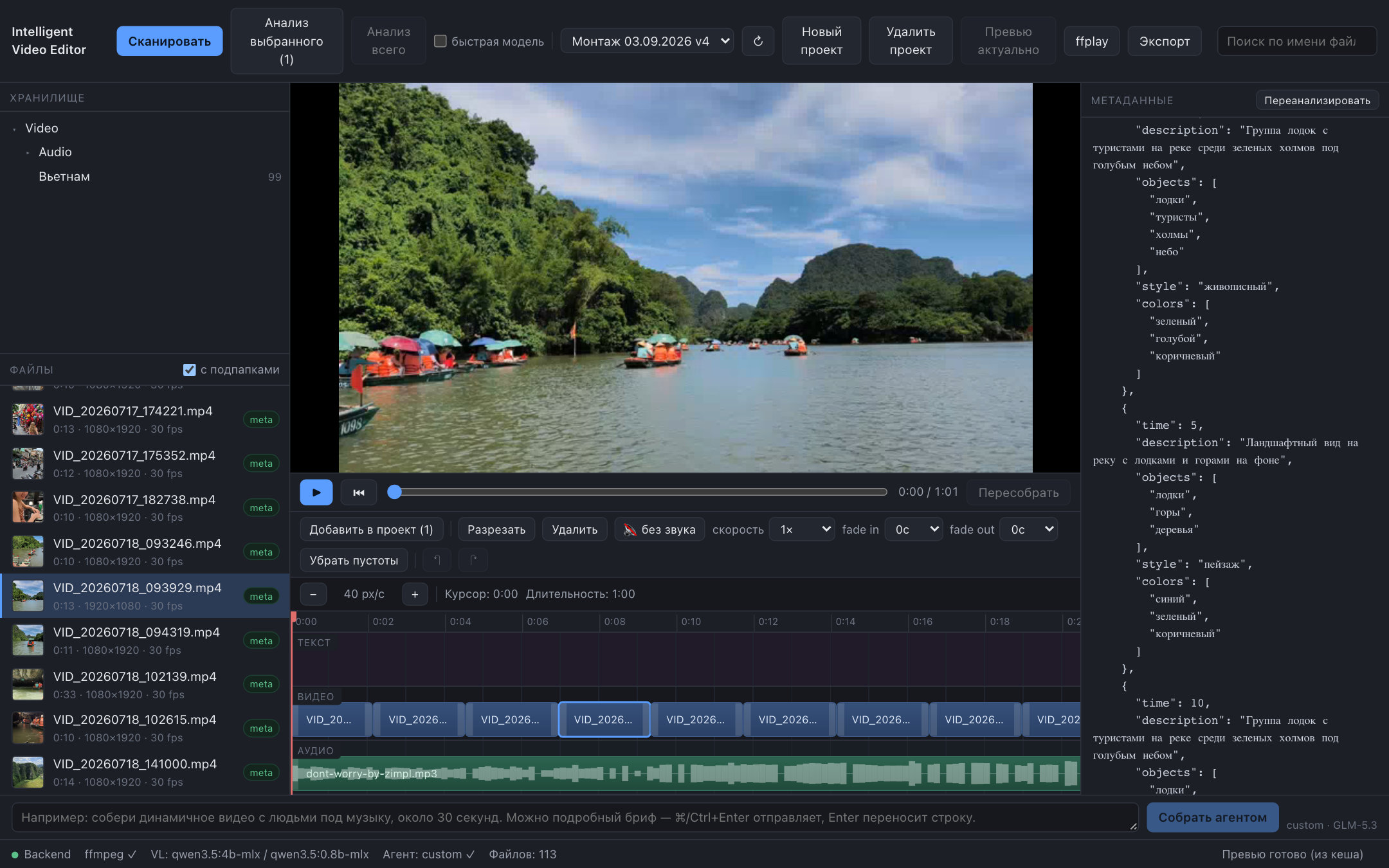This screenshot has height=868, width=1389.
Task: Click 'Добавить в проект (1)' button
Action: 371,529
